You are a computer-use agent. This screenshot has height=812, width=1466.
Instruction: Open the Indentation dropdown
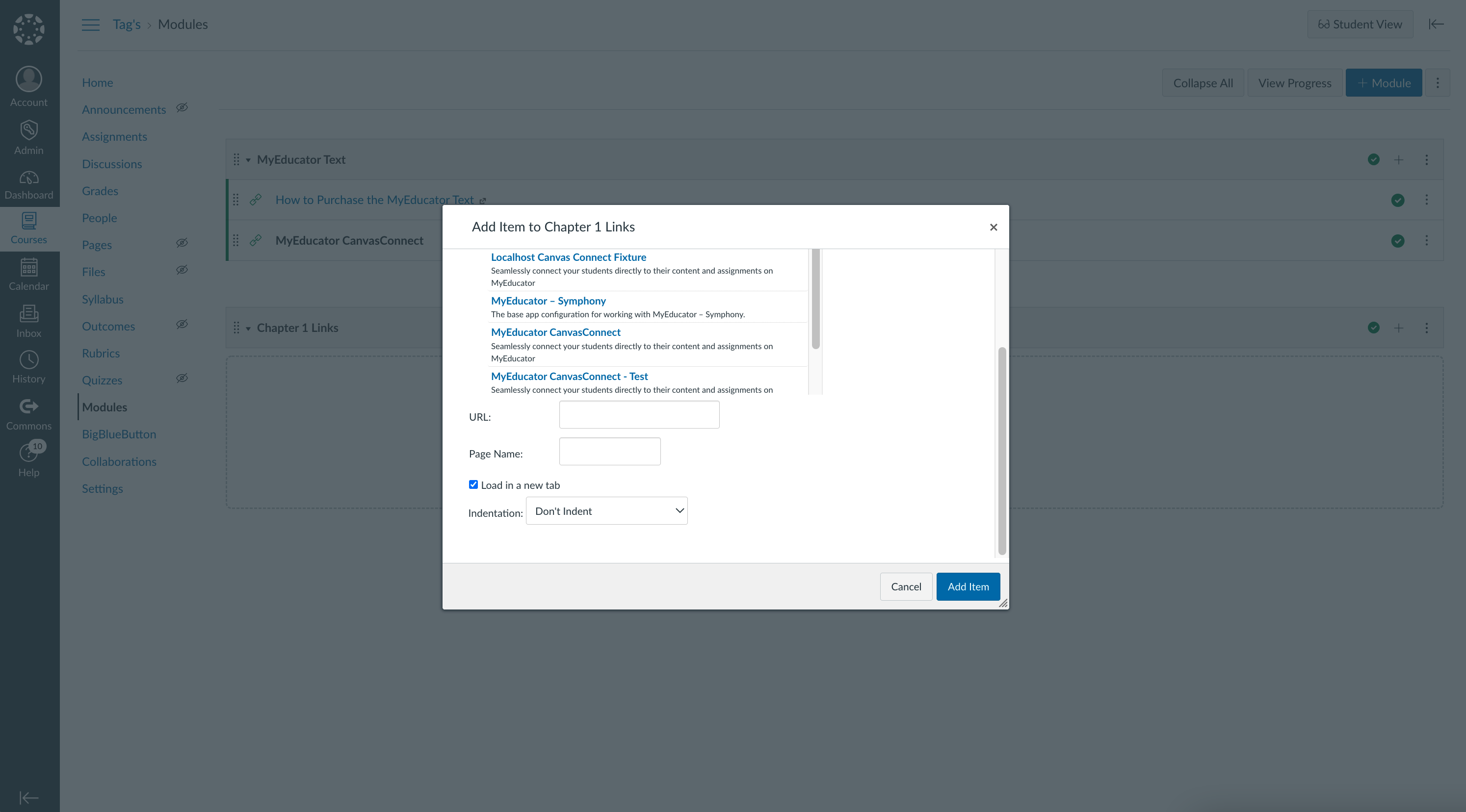(606, 510)
